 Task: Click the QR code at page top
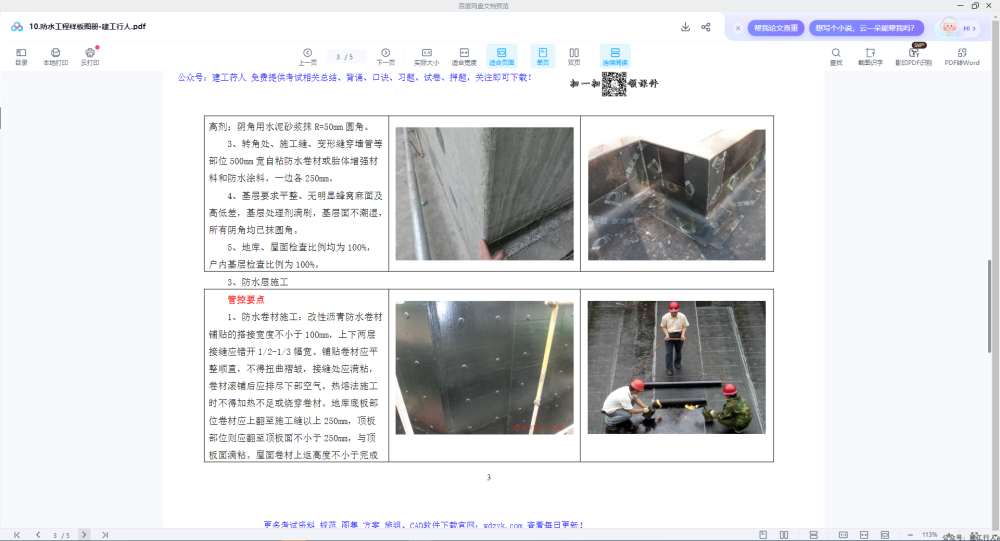pyautogui.click(x=614, y=84)
